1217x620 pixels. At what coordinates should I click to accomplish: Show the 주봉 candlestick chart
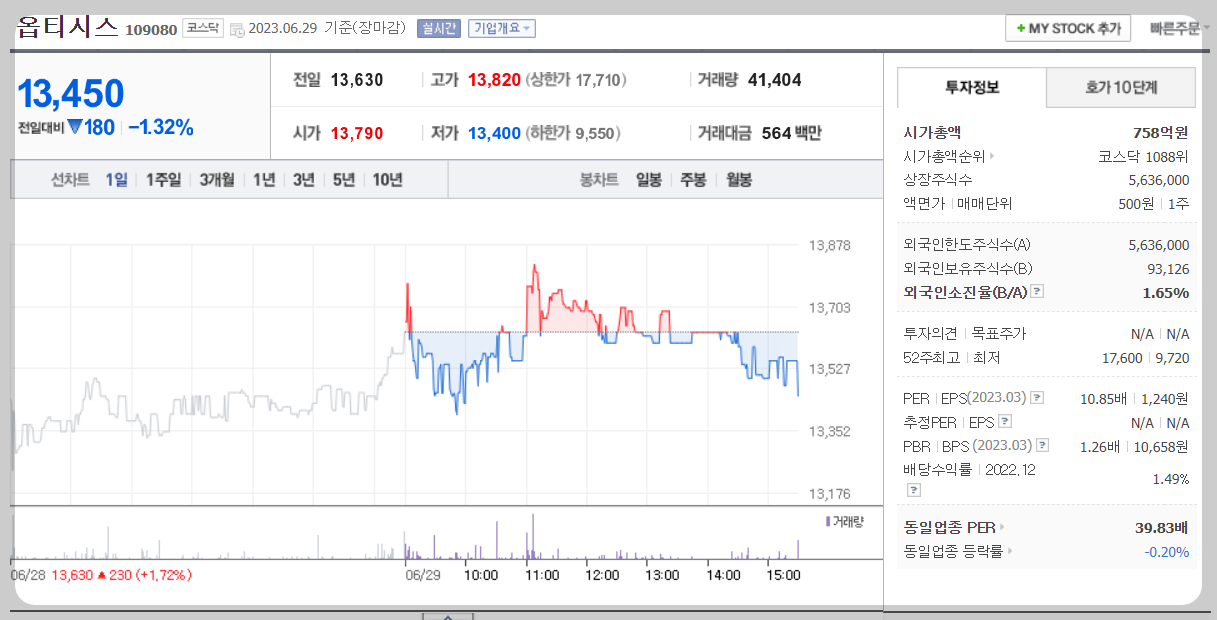coord(693,180)
